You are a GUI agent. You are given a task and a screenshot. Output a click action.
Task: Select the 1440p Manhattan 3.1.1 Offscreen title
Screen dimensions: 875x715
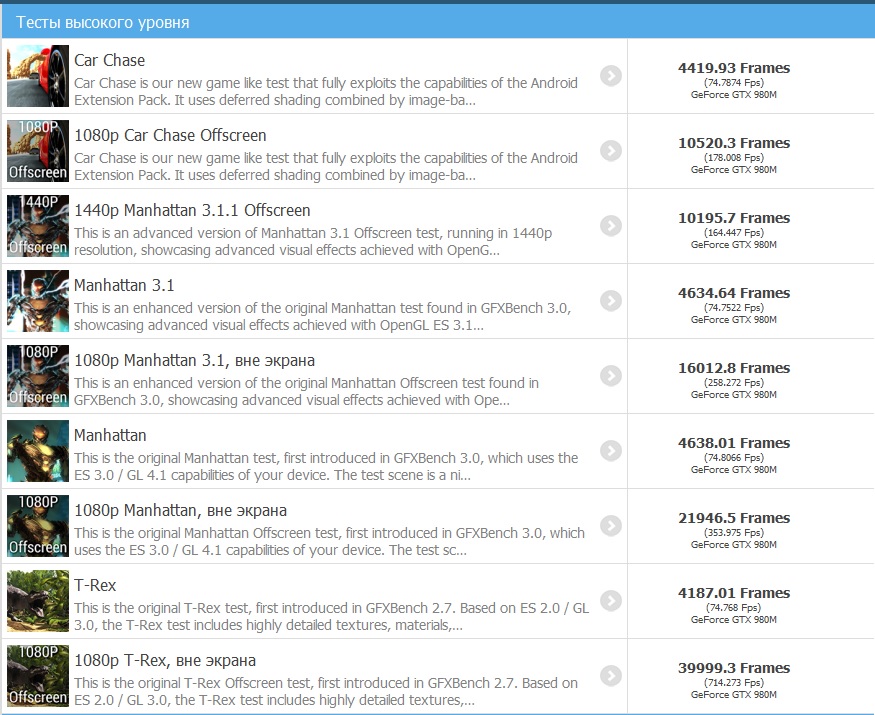192,210
